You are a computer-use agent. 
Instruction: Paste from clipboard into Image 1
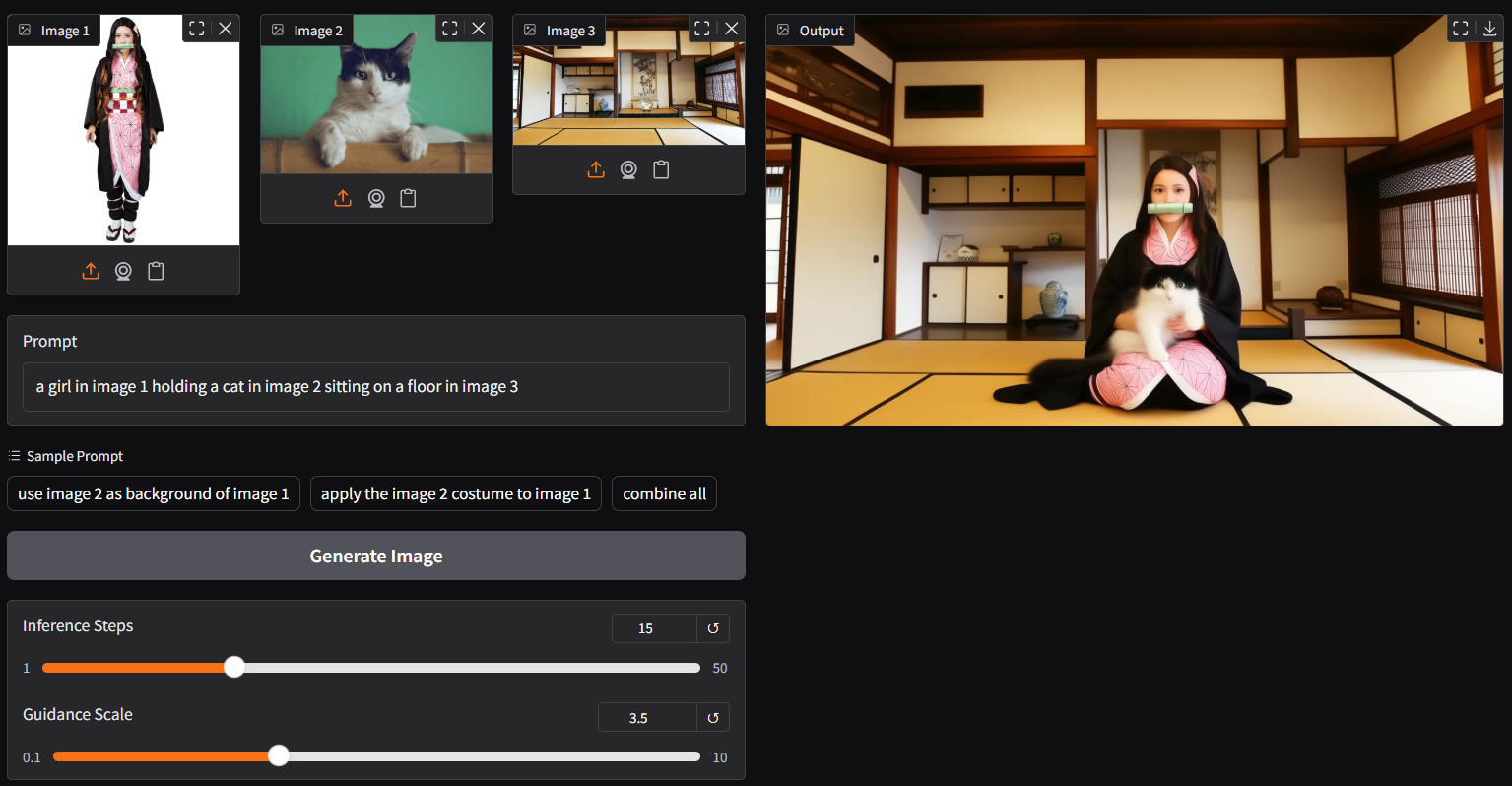(x=156, y=271)
